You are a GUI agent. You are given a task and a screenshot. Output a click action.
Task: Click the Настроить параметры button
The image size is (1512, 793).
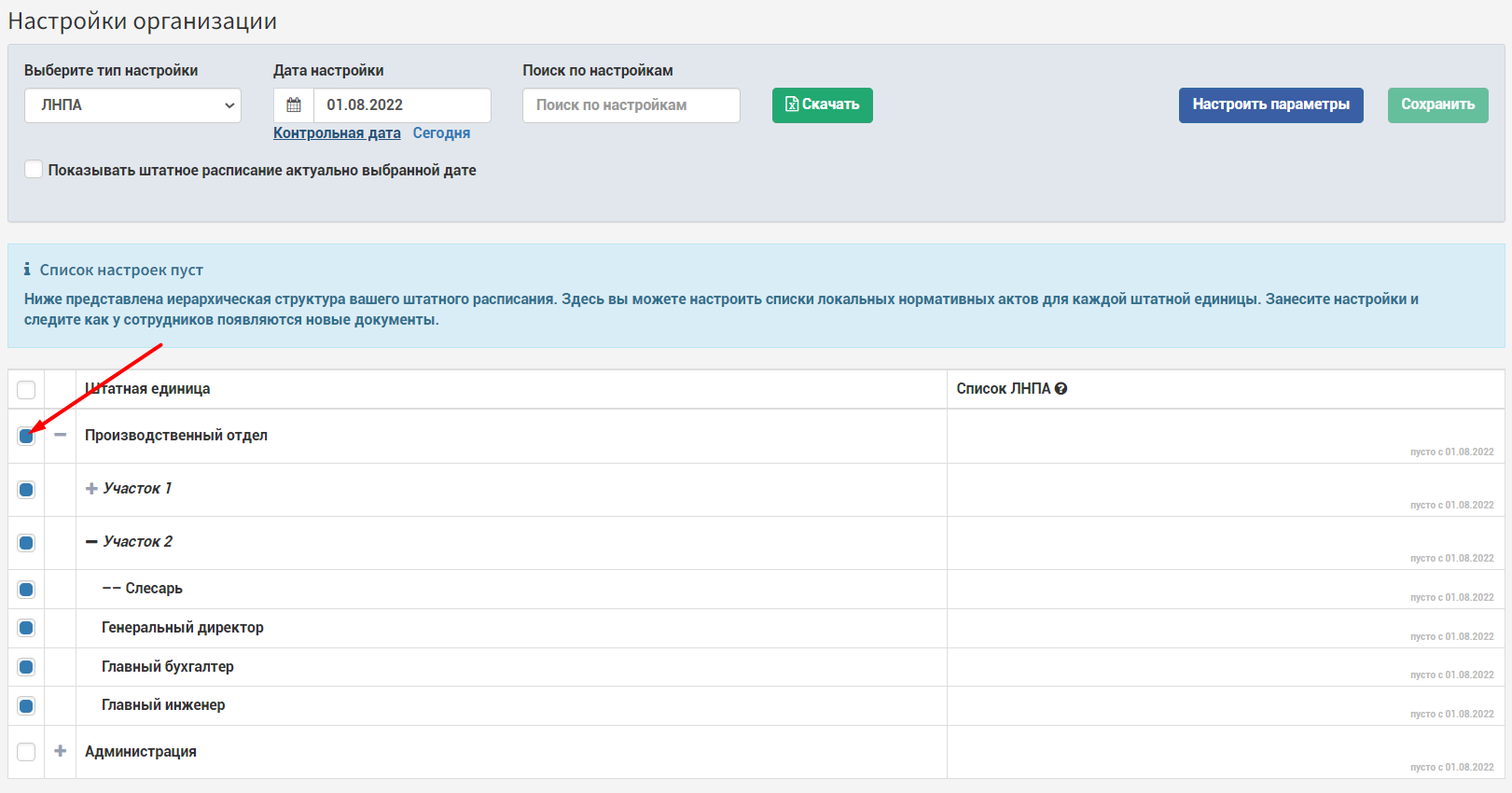pyautogui.click(x=1271, y=105)
